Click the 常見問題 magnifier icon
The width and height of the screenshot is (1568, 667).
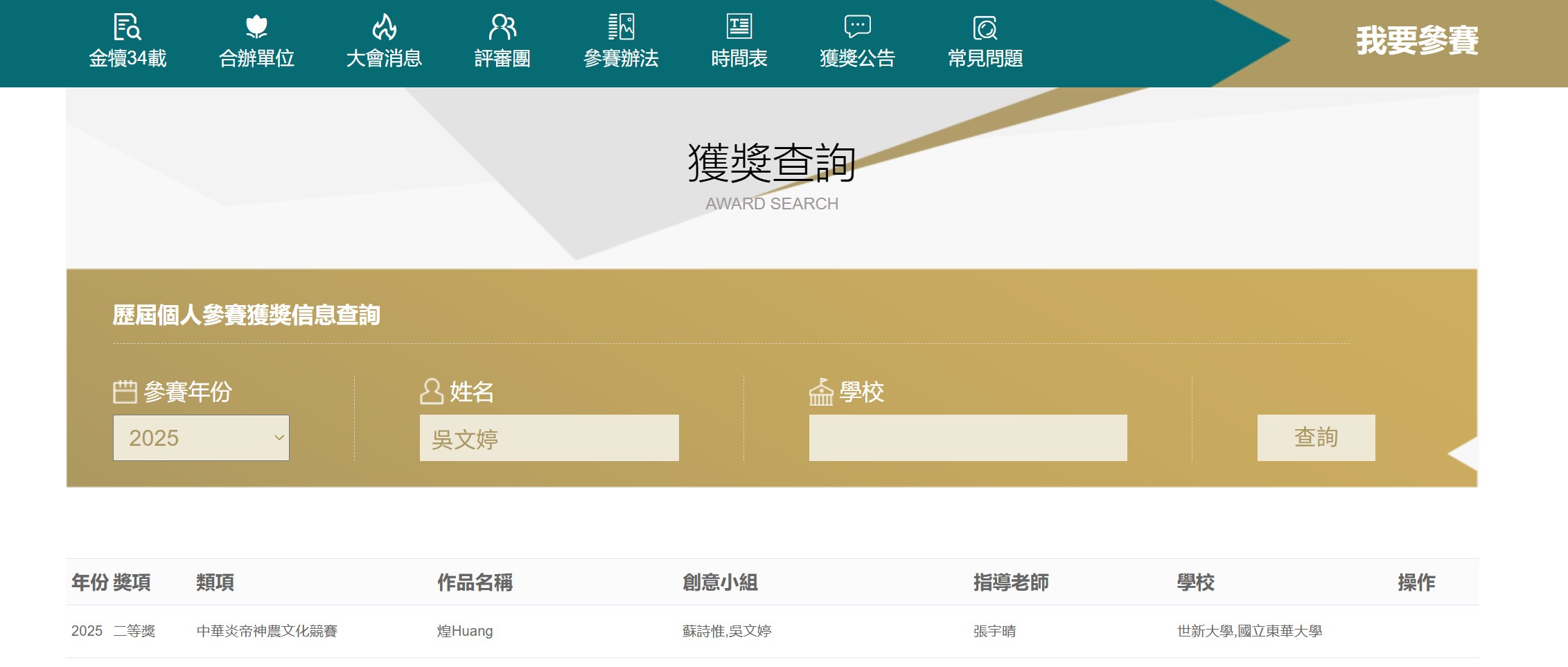(985, 28)
